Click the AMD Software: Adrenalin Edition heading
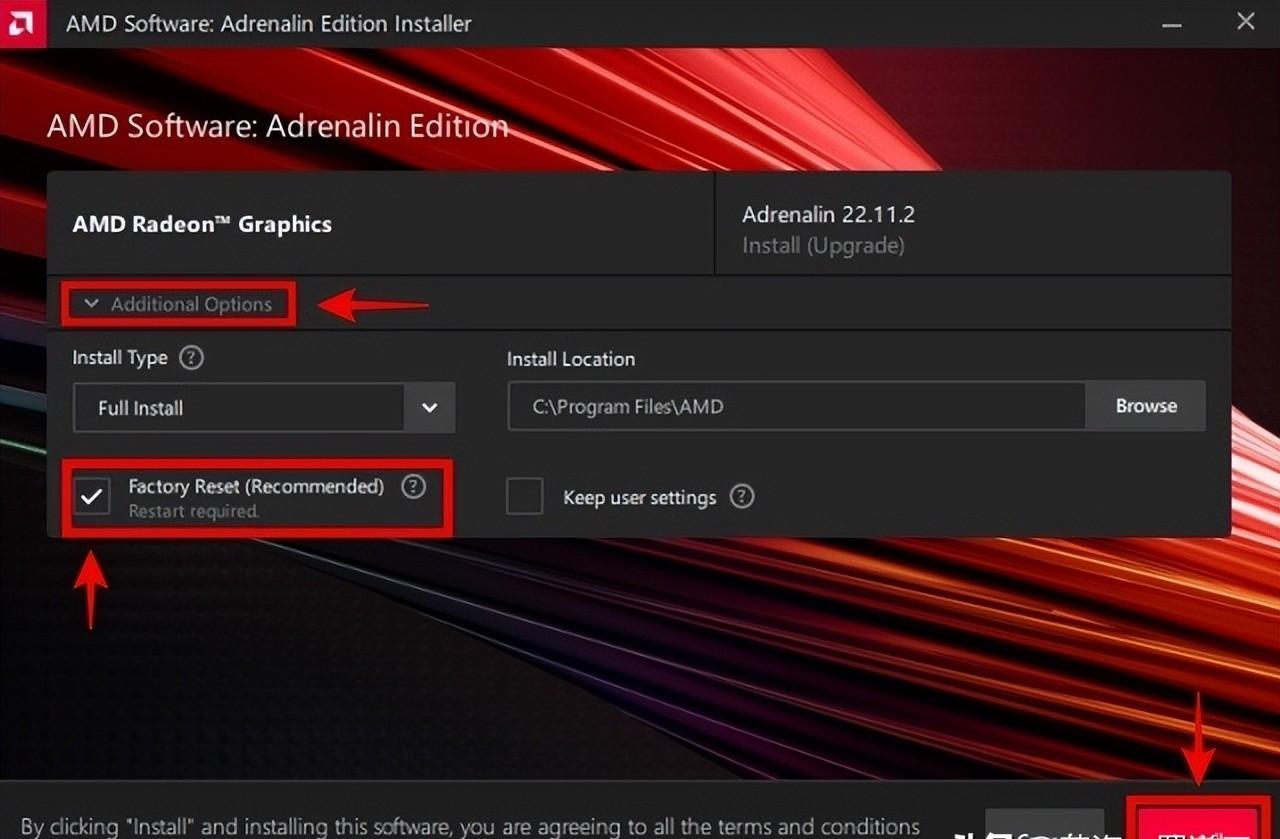This screenshot has height=839, width=1280. click(x=278, y=126)
